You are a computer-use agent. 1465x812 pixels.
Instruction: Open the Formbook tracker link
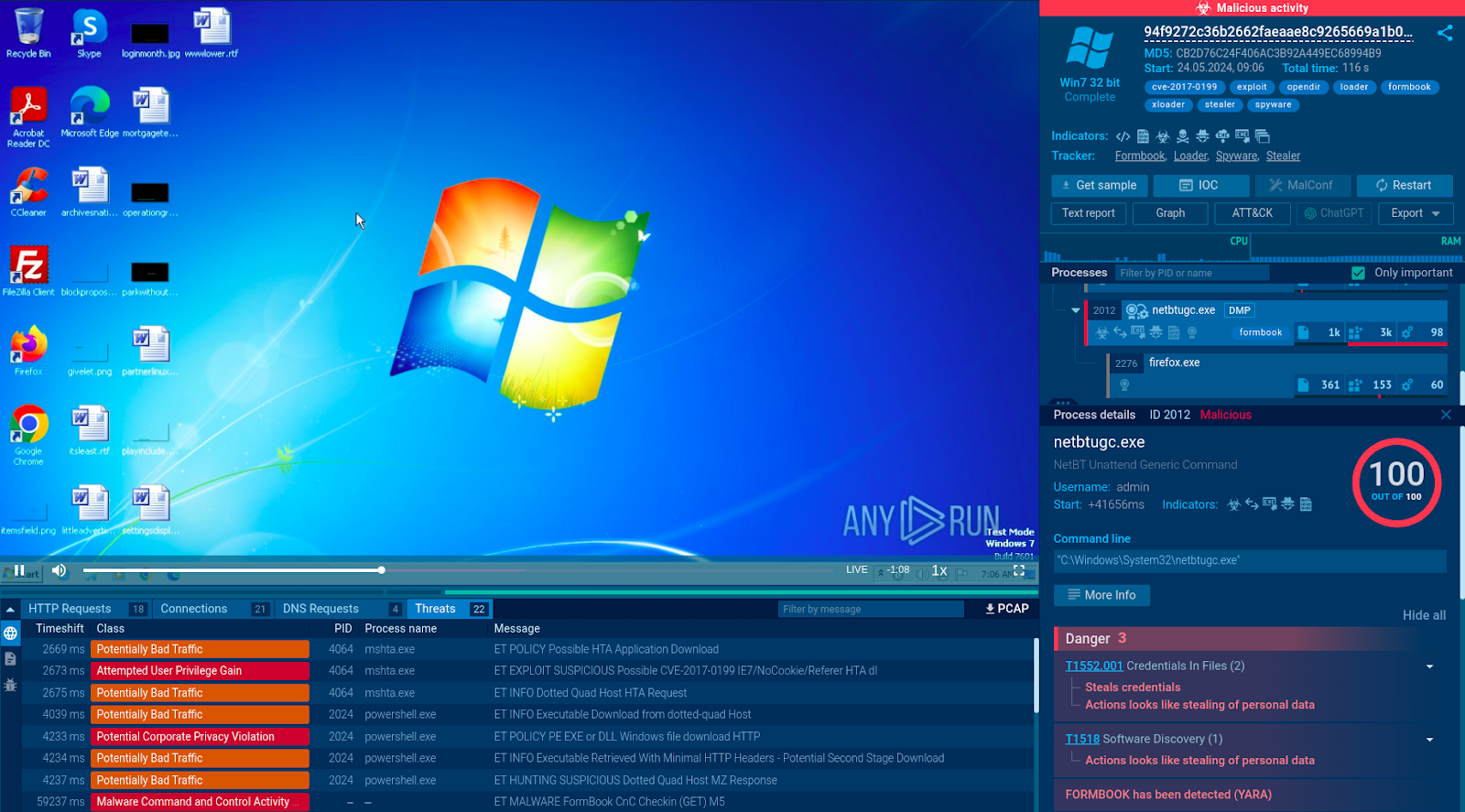[1140, 156]
